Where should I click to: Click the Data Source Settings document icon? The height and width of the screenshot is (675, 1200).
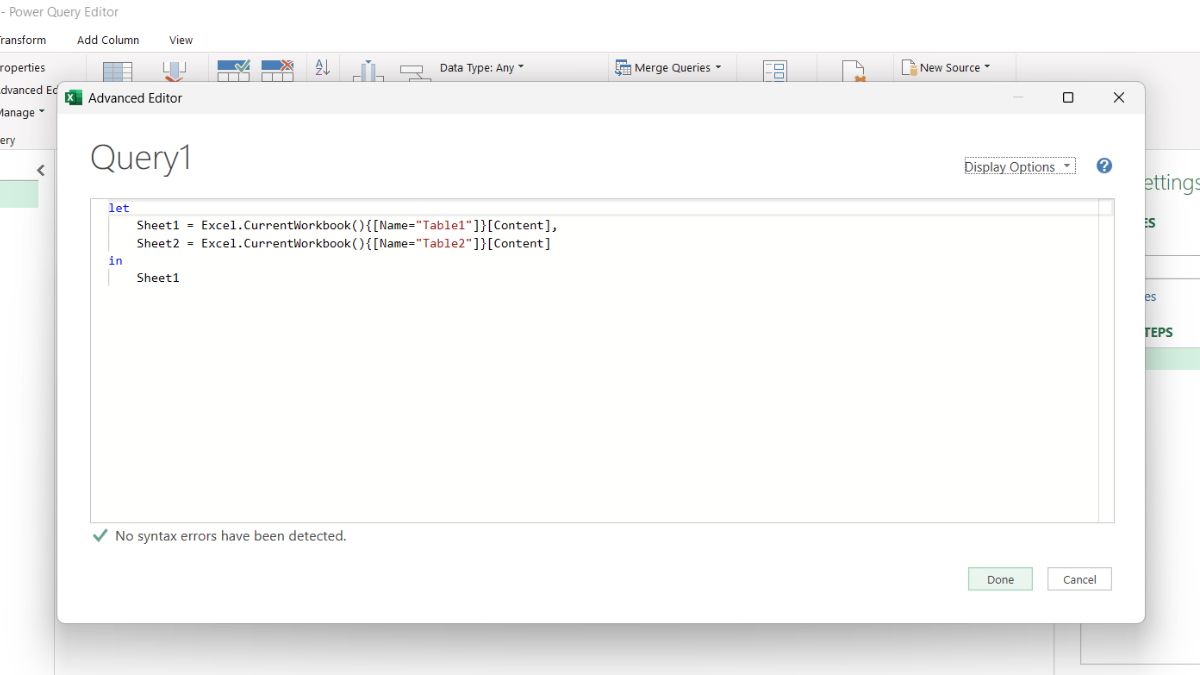[x=853, y=71]
